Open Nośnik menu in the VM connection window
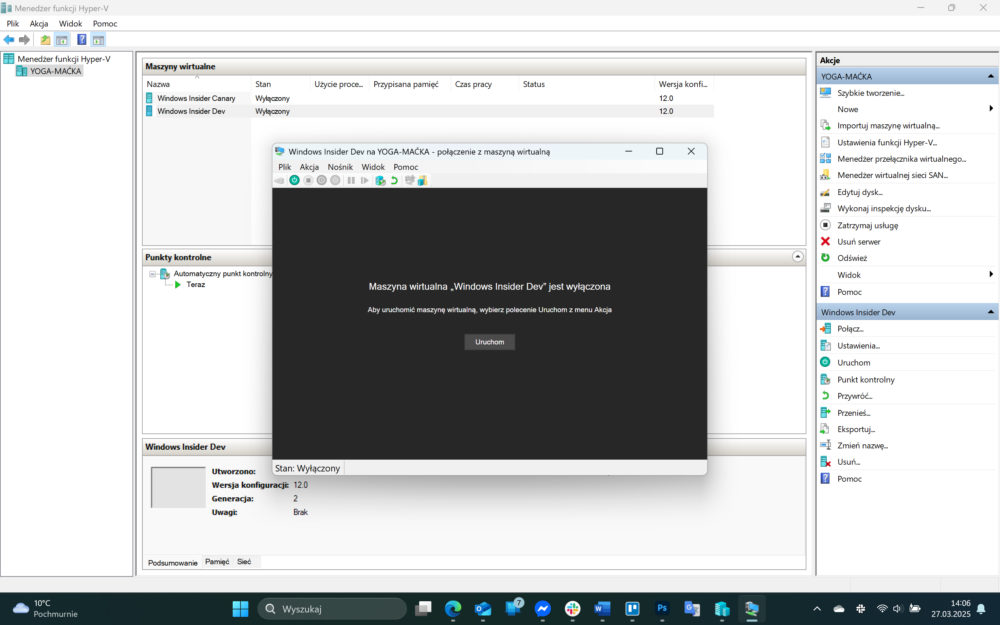The width and height of the screenshot is (1000, 625). pos(340,166)
